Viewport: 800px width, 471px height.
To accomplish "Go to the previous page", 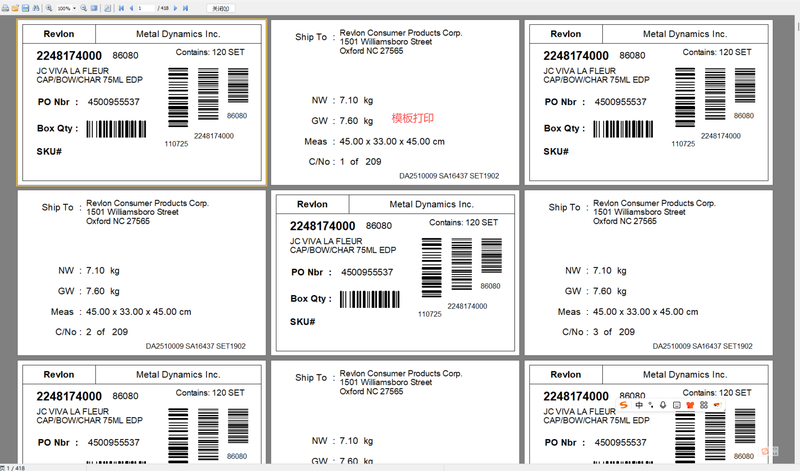I will 132,8.
